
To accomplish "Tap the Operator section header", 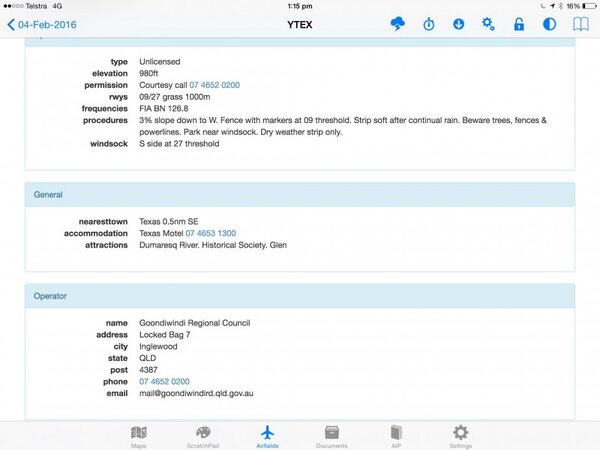I will 300,296.
